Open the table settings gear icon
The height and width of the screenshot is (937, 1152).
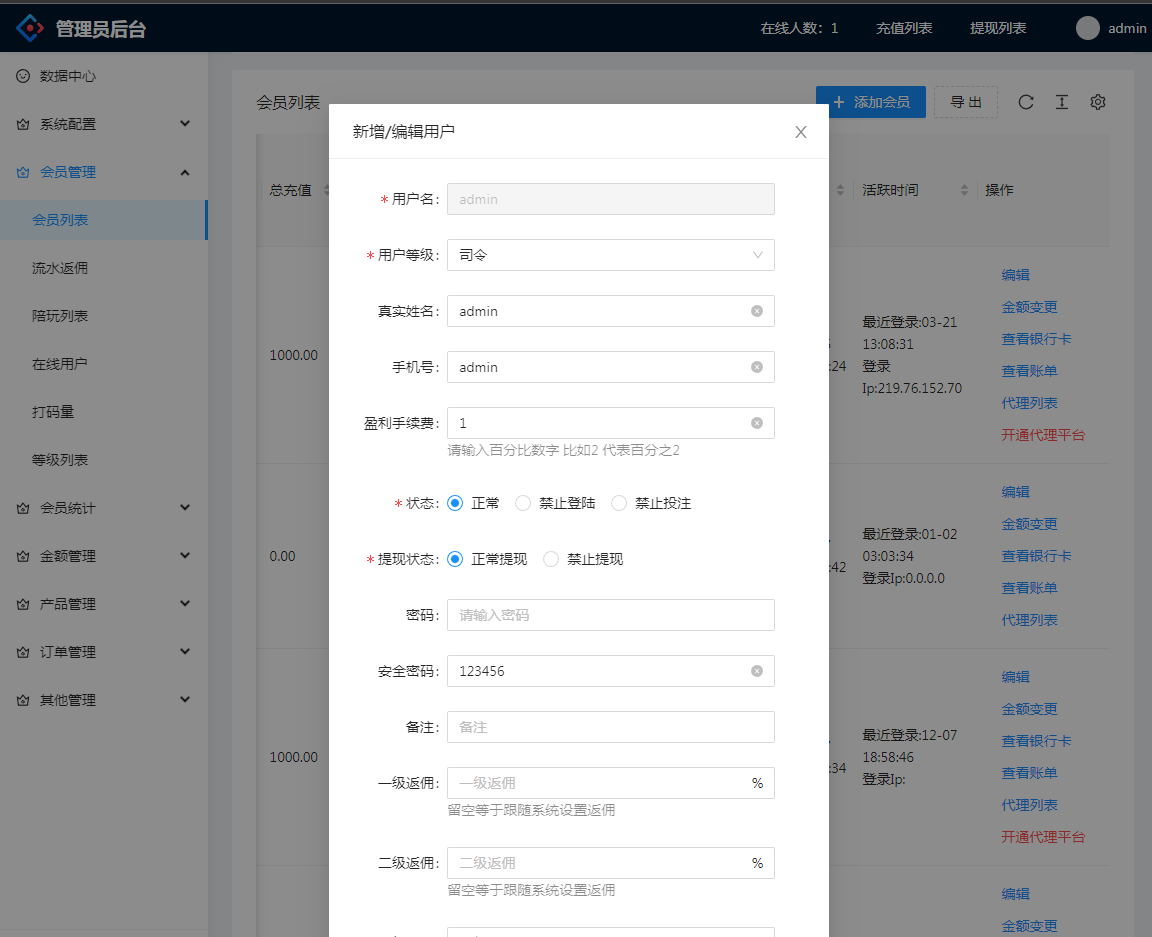pos(1097,102)
